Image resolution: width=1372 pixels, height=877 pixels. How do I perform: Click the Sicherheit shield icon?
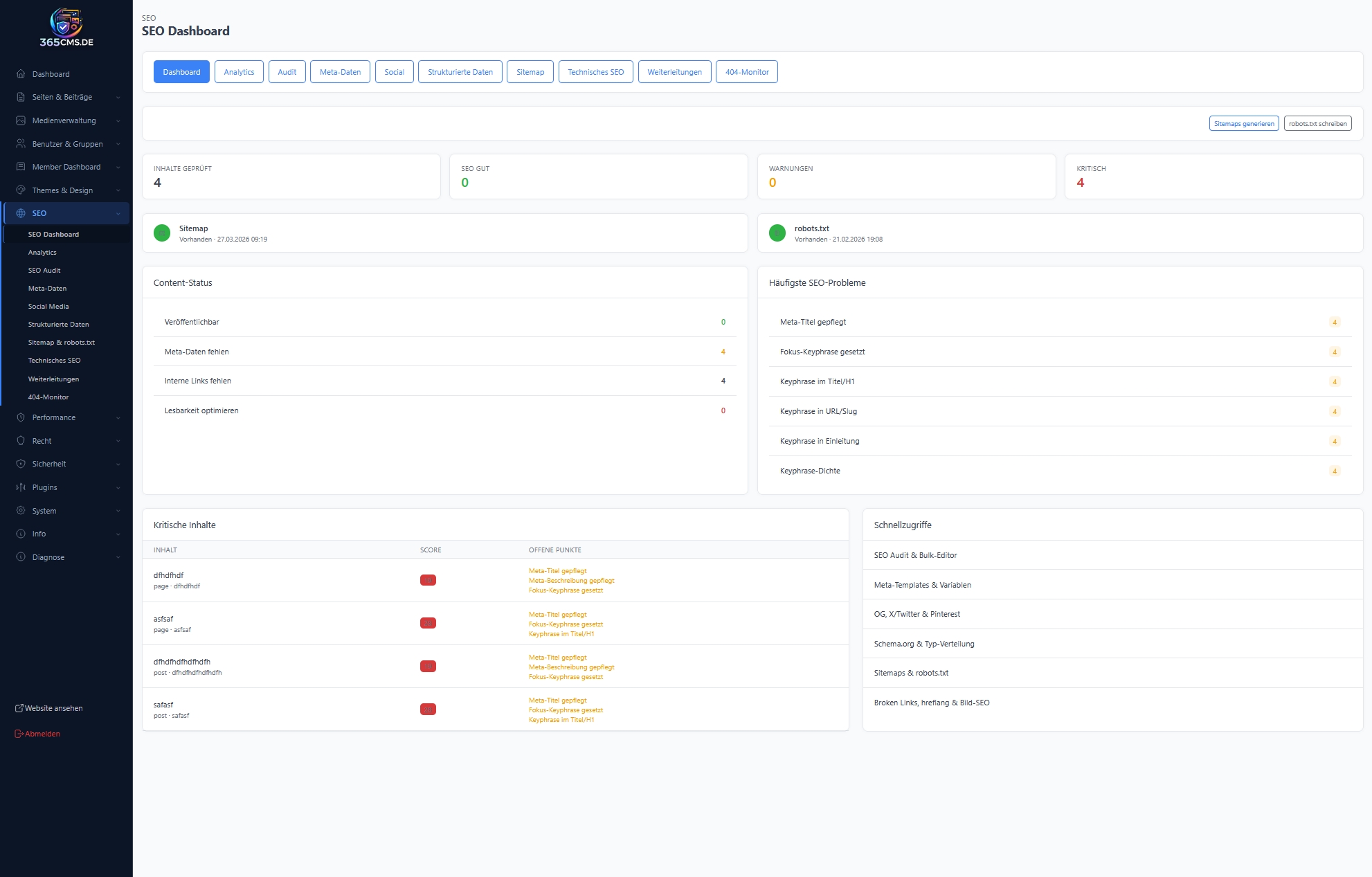[21, 464]
